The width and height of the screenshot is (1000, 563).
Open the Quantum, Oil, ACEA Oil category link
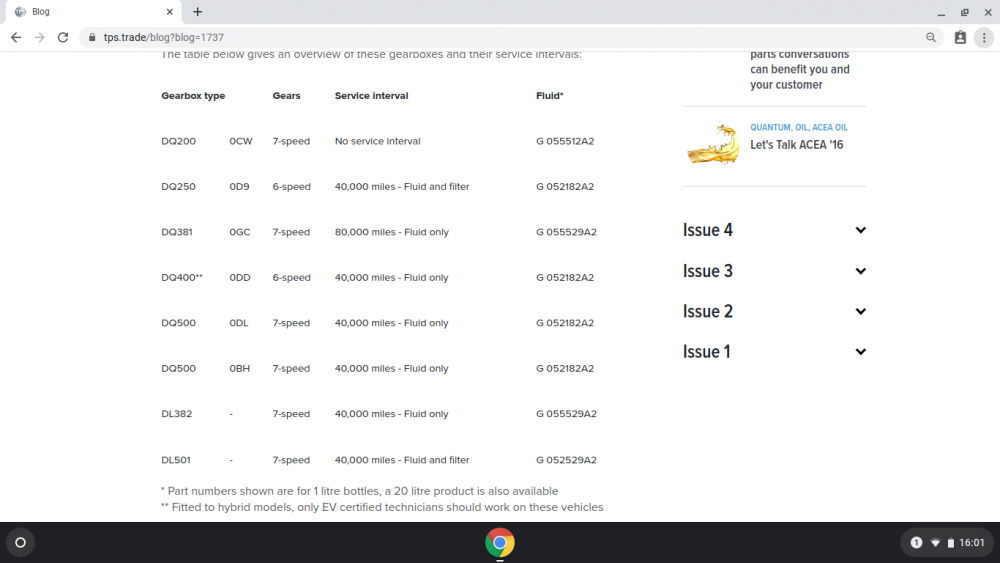(x=798, y=128)
